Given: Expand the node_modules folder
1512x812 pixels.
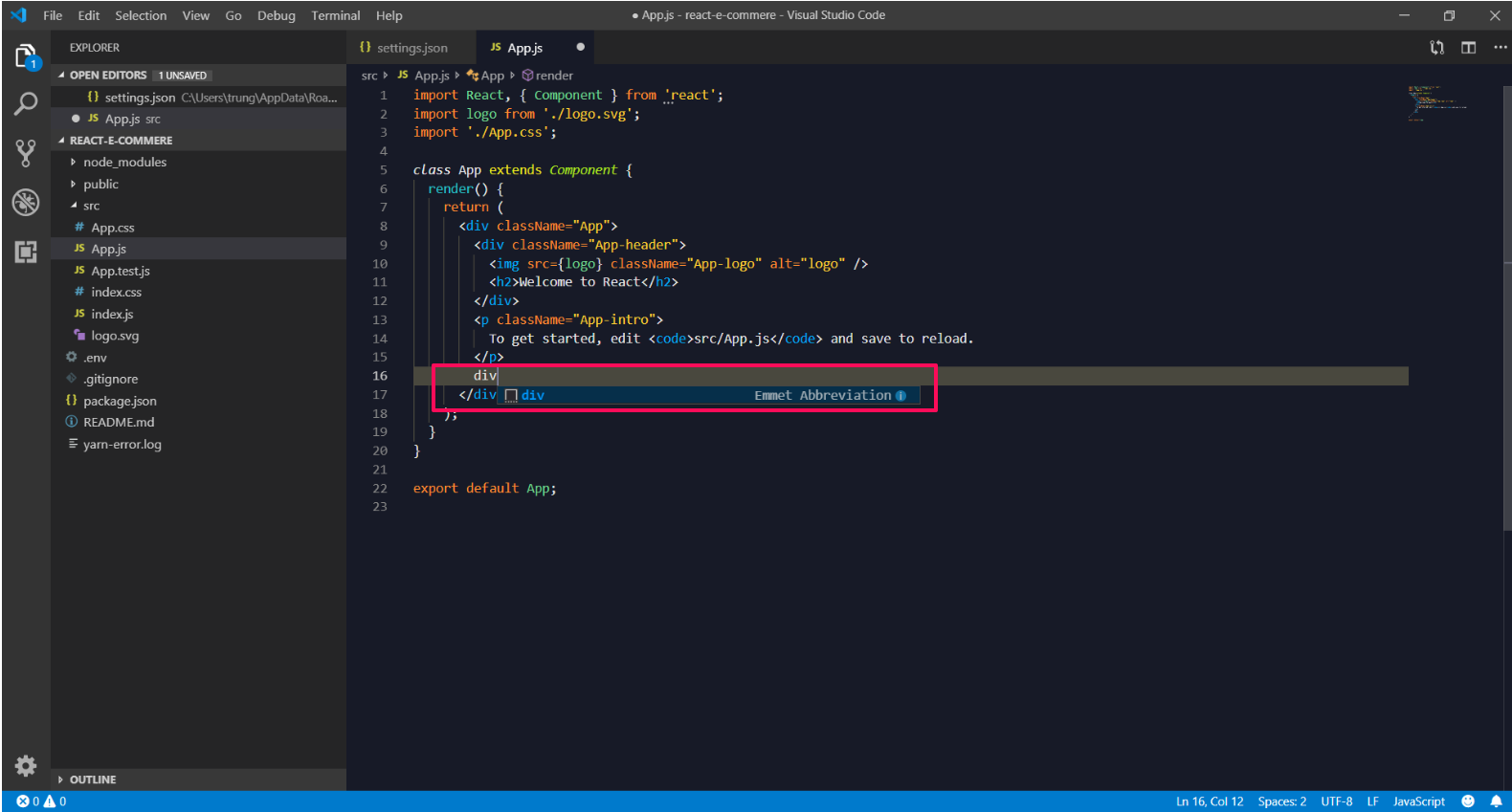Looking at the screenshot, I should pyautogui.click(x=124, y=163).
